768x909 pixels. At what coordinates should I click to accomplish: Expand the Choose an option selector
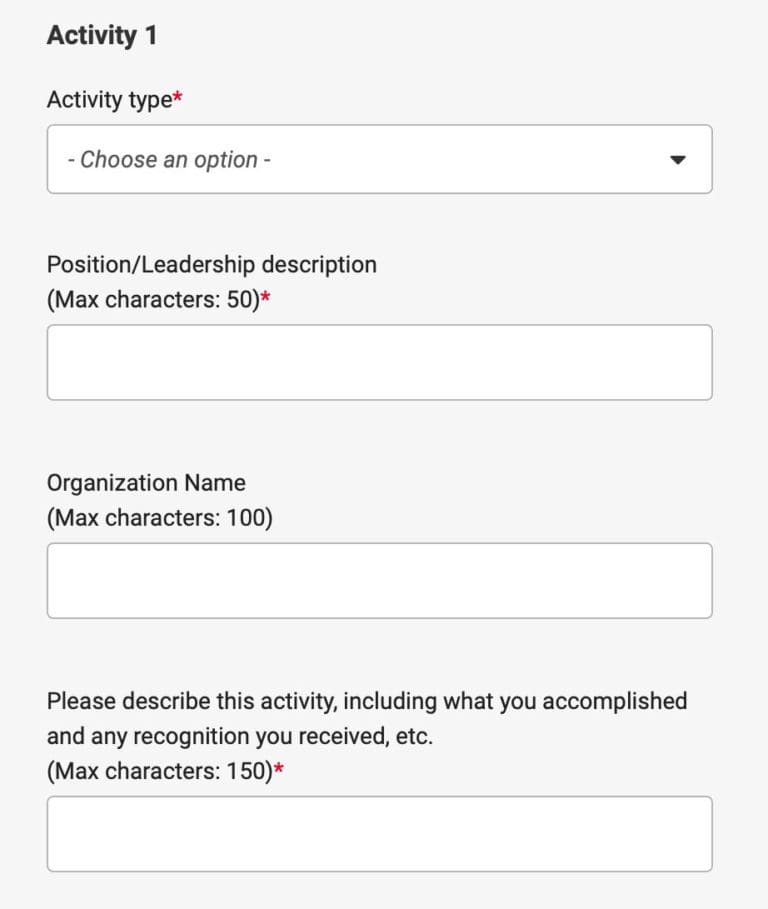[x=380, y=158]
